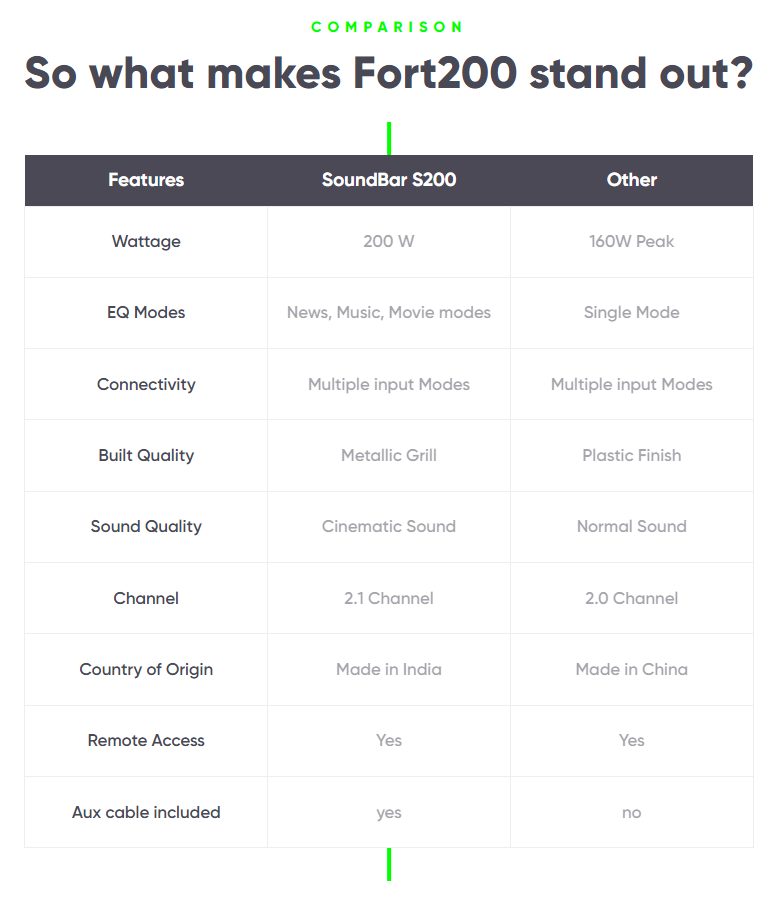Click the Connectivity row label
This screenshot has width=772, height=898.
pos(146,384)
